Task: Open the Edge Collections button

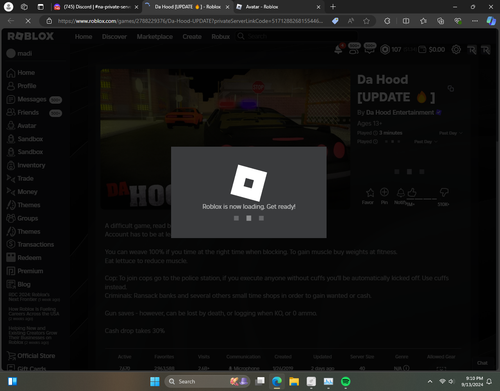Action: [x=441, y=21]
